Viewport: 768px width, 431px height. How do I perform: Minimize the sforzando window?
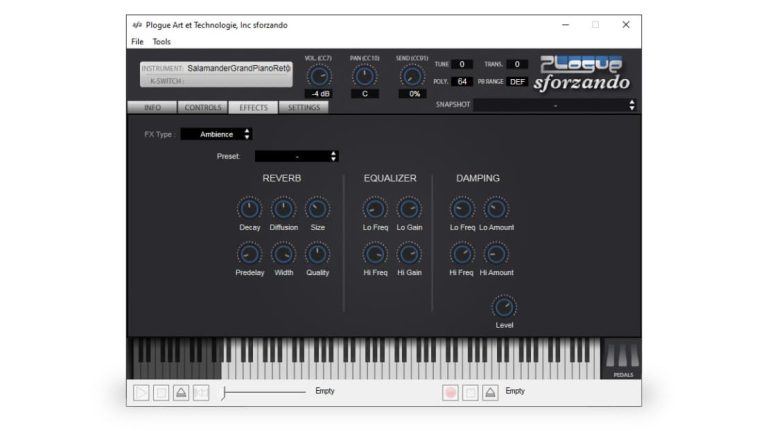tap(566, 24)
